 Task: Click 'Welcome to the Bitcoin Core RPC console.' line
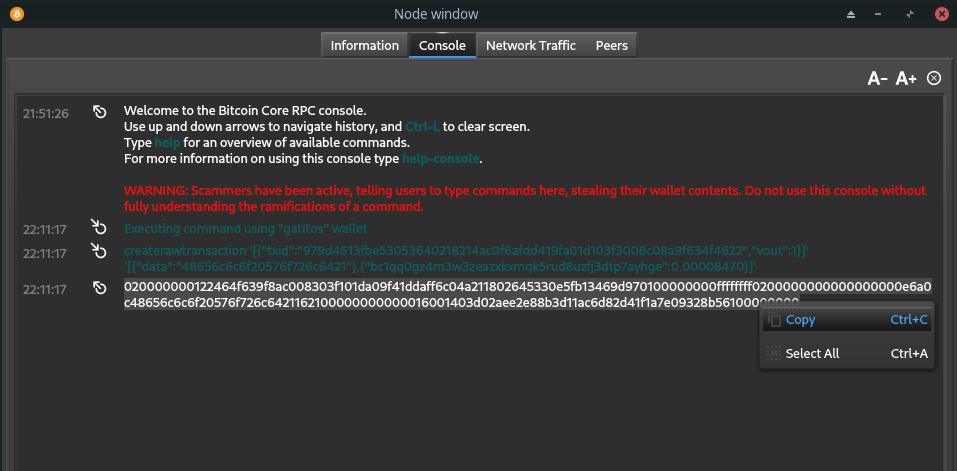(x=245, y=111)
